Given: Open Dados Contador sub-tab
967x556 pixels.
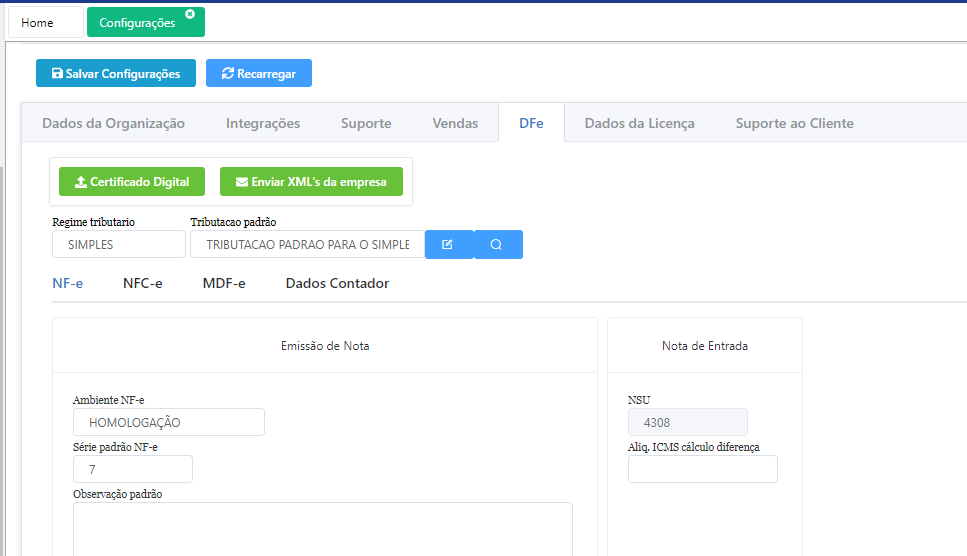Looking at the screenshot, I should point(337,283).
